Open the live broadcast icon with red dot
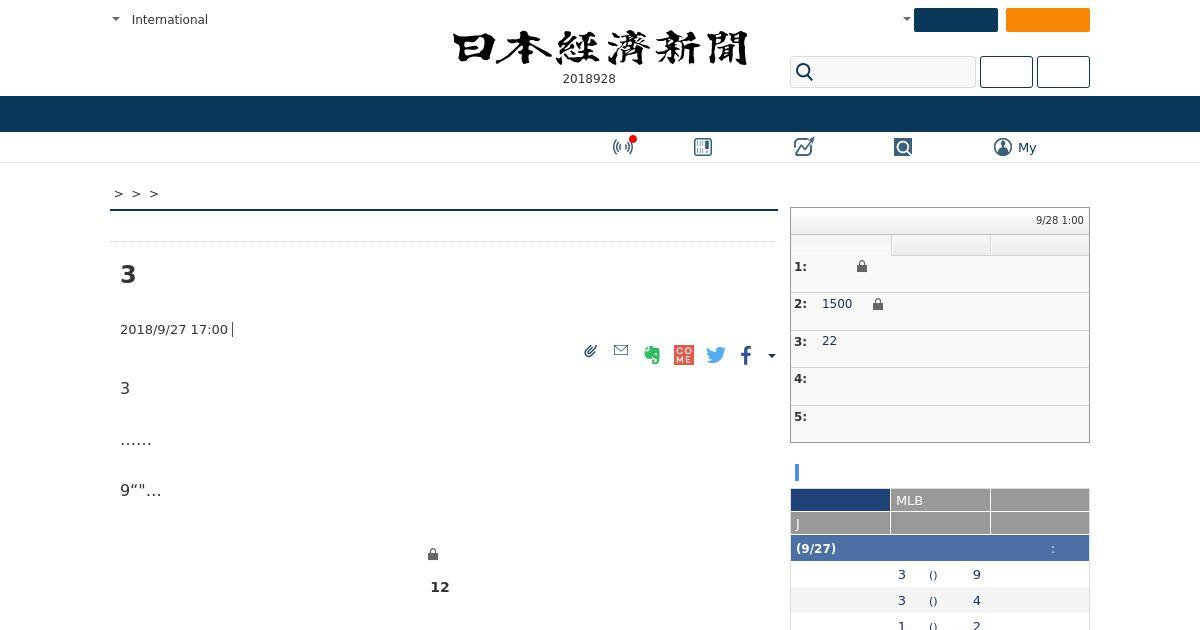 (623, 147)
